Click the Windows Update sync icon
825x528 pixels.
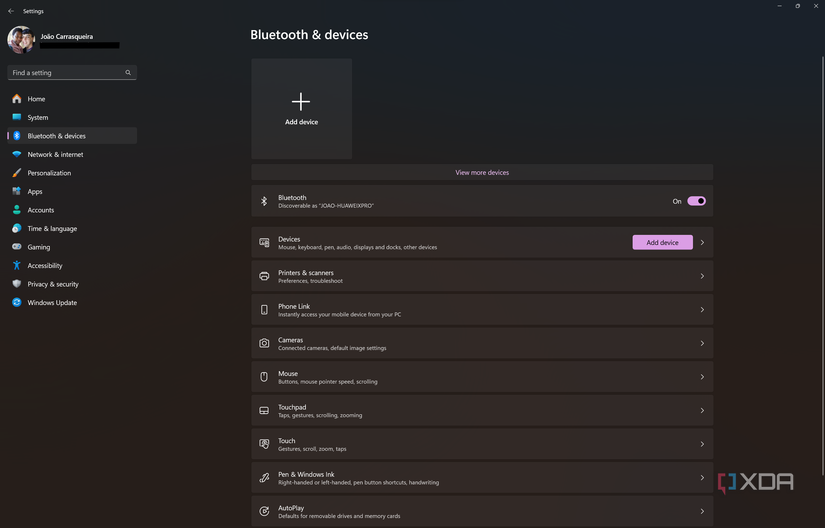17,302
